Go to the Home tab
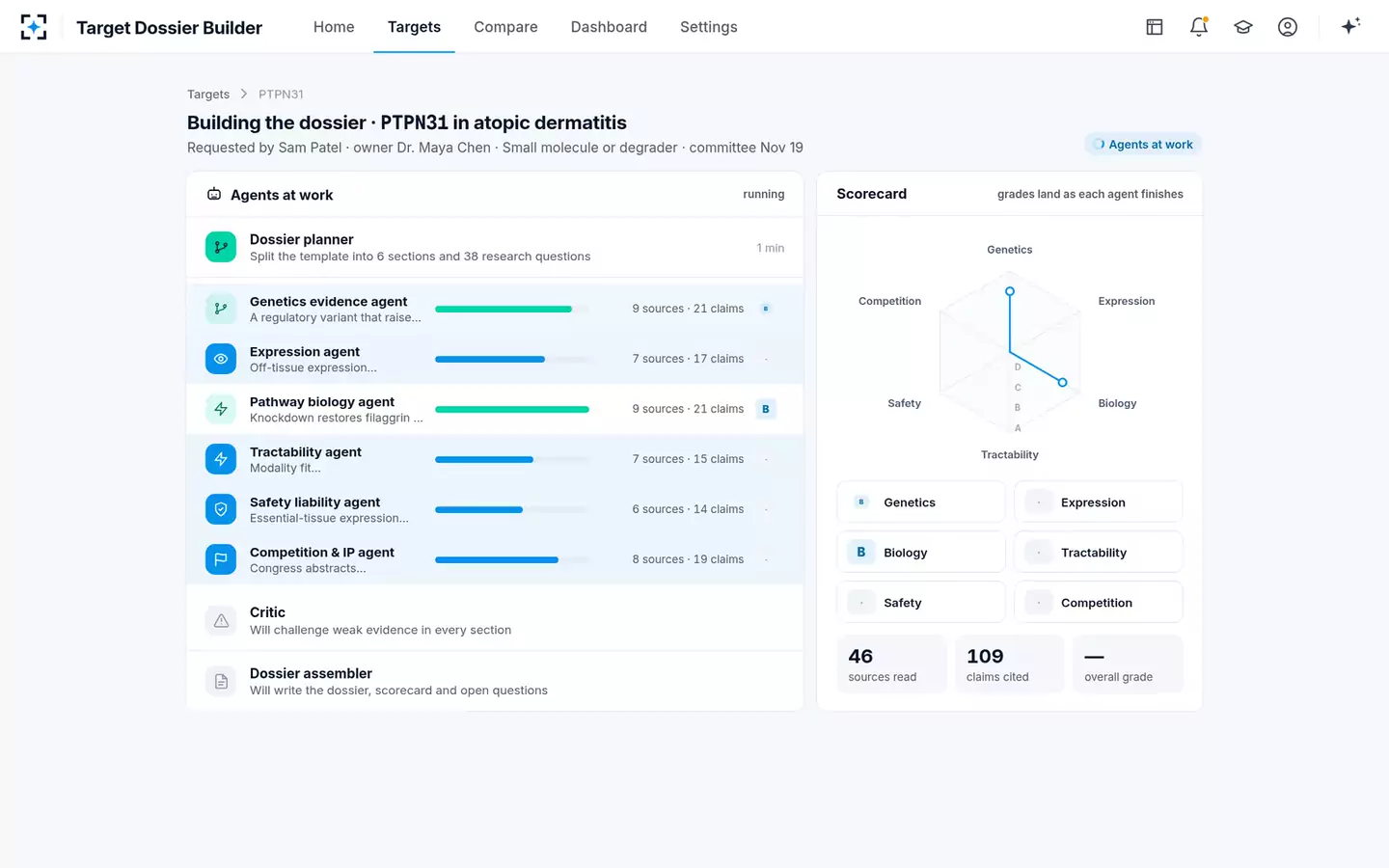 [x=334, y=27]
